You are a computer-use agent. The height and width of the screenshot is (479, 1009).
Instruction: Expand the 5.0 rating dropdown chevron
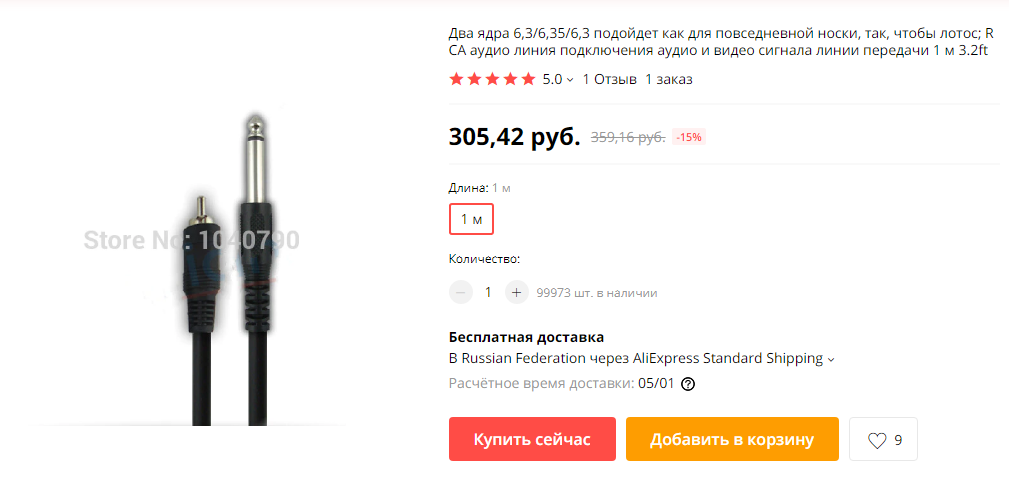click(570, 80)
